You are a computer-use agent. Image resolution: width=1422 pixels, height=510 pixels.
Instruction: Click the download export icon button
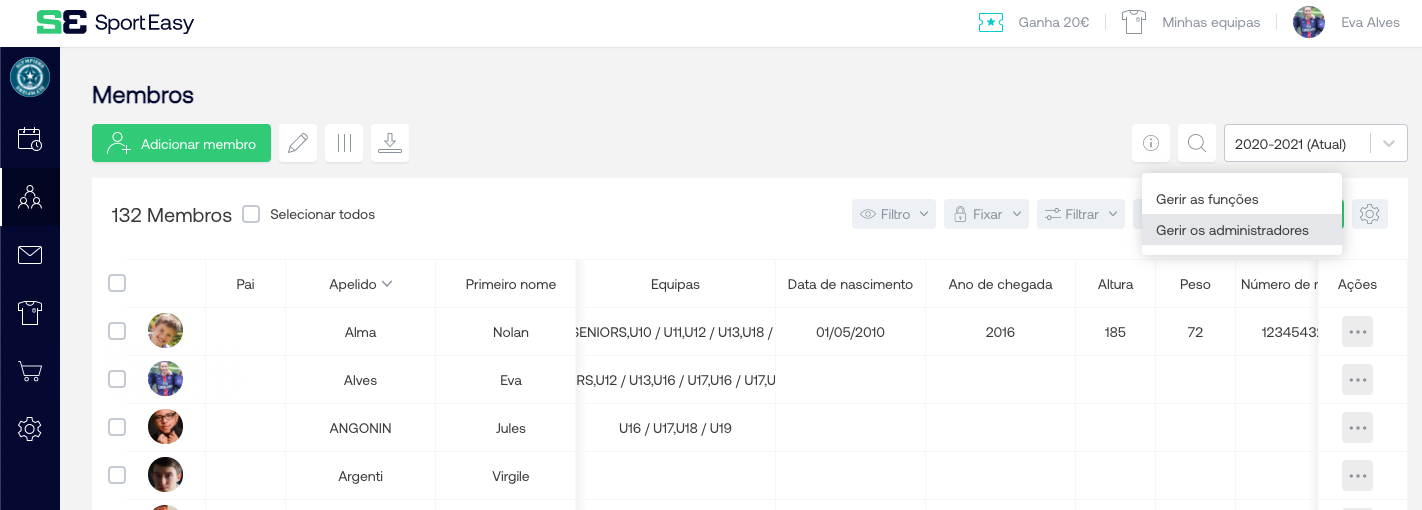click(390, 144)
